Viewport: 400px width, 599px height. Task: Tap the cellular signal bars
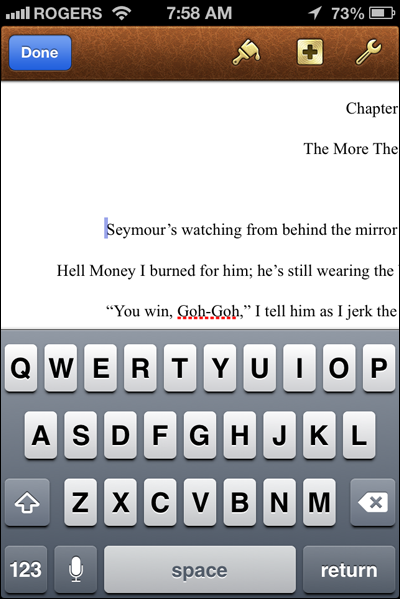point(18,14)
